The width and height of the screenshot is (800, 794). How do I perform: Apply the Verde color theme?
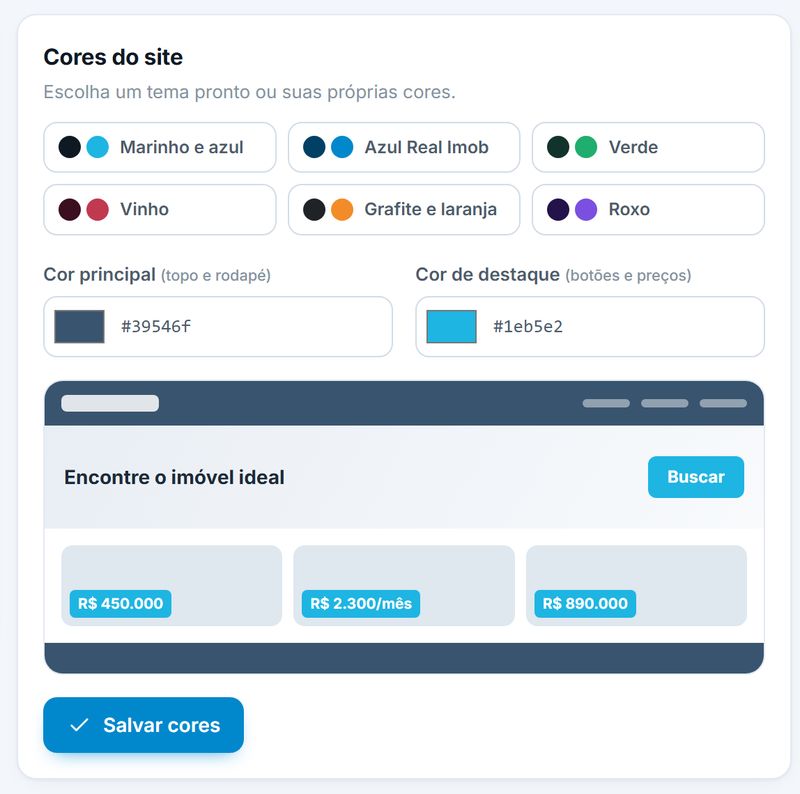(648, 147)
